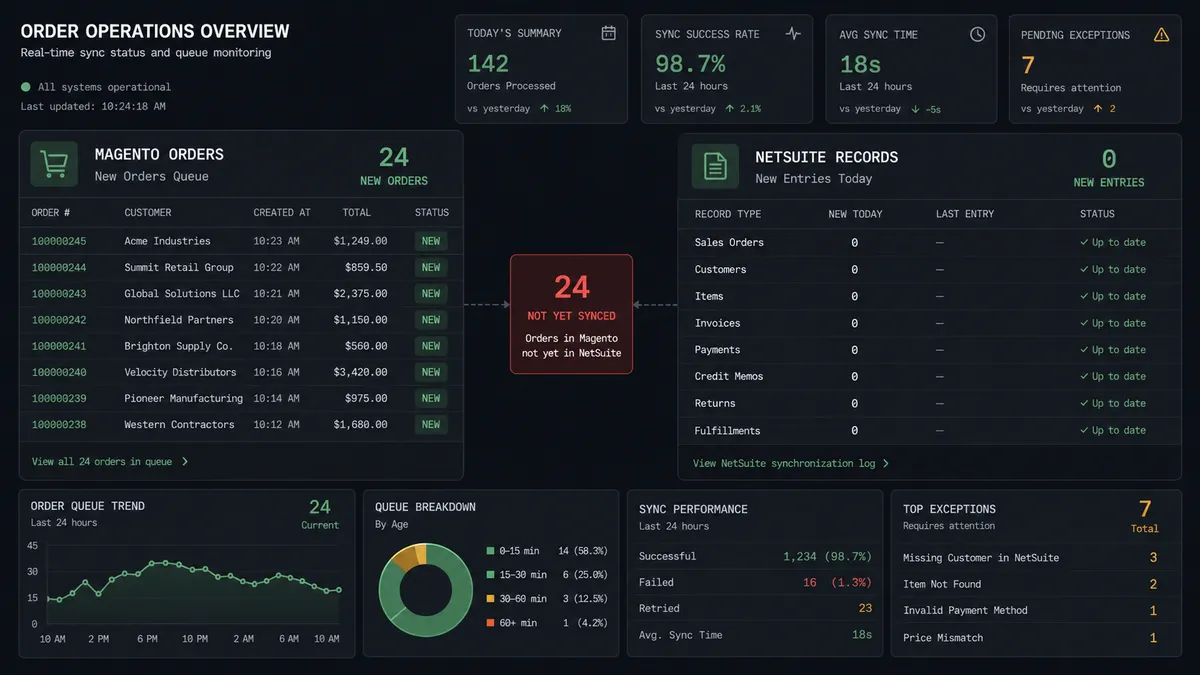Sort by the CUSTOMER column header
Screen dimensions: 1200x675
click(148, 212)
